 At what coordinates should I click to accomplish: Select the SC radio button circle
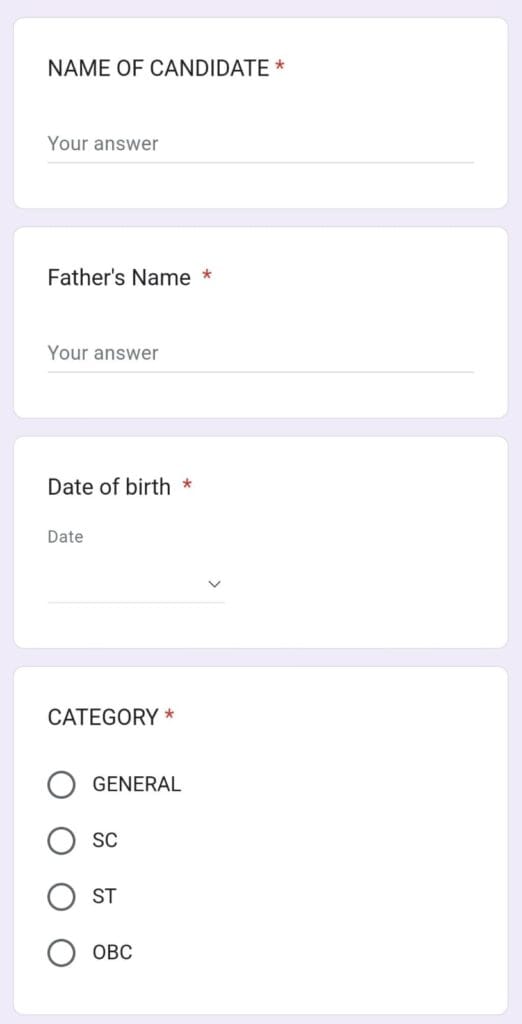(x=61, y=840)
